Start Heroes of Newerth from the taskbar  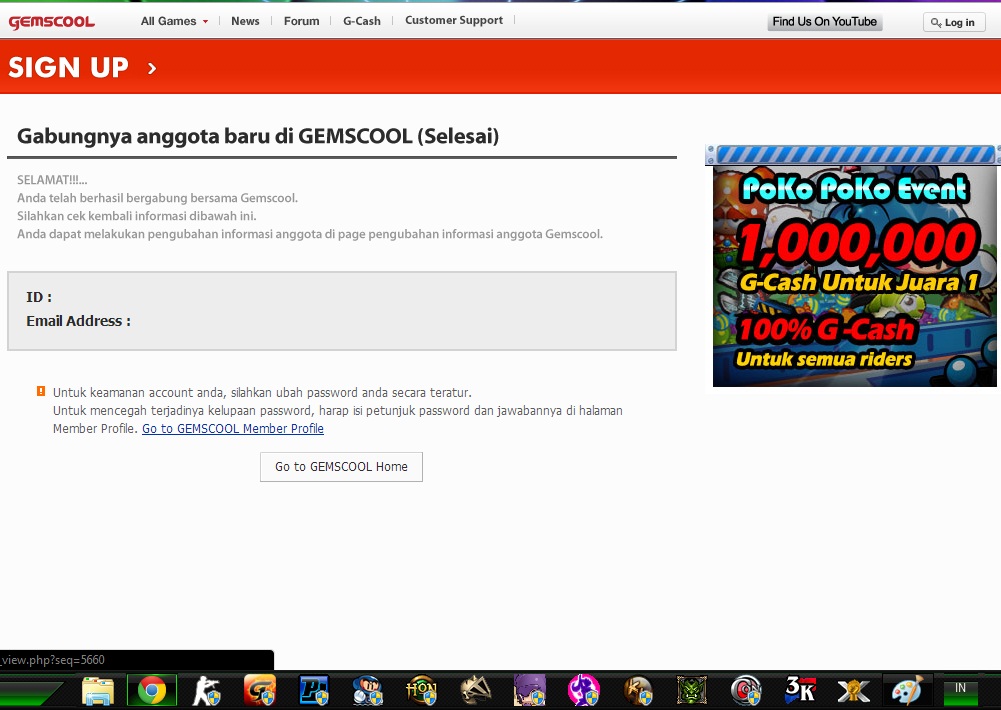click(421, 690)
